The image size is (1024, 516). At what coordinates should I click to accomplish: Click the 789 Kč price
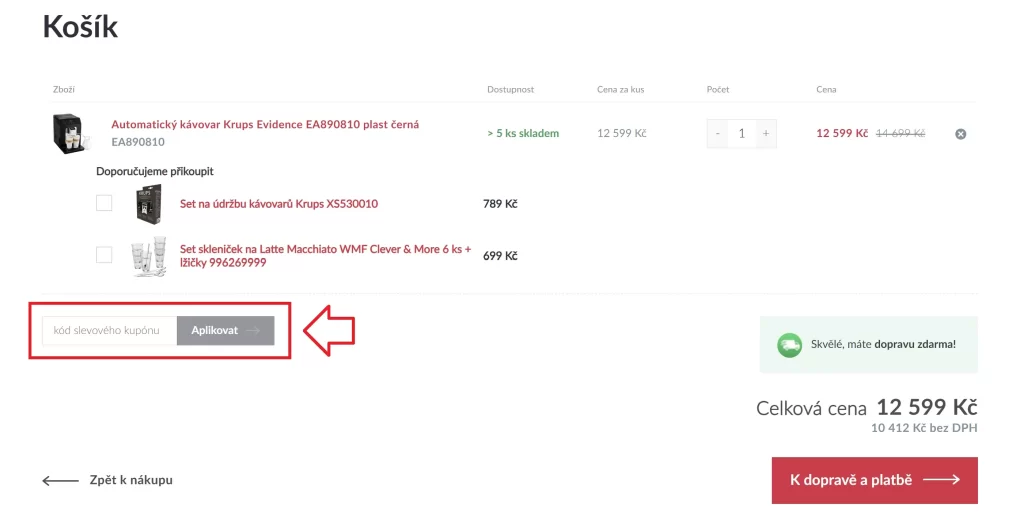(x=500, y=204)
